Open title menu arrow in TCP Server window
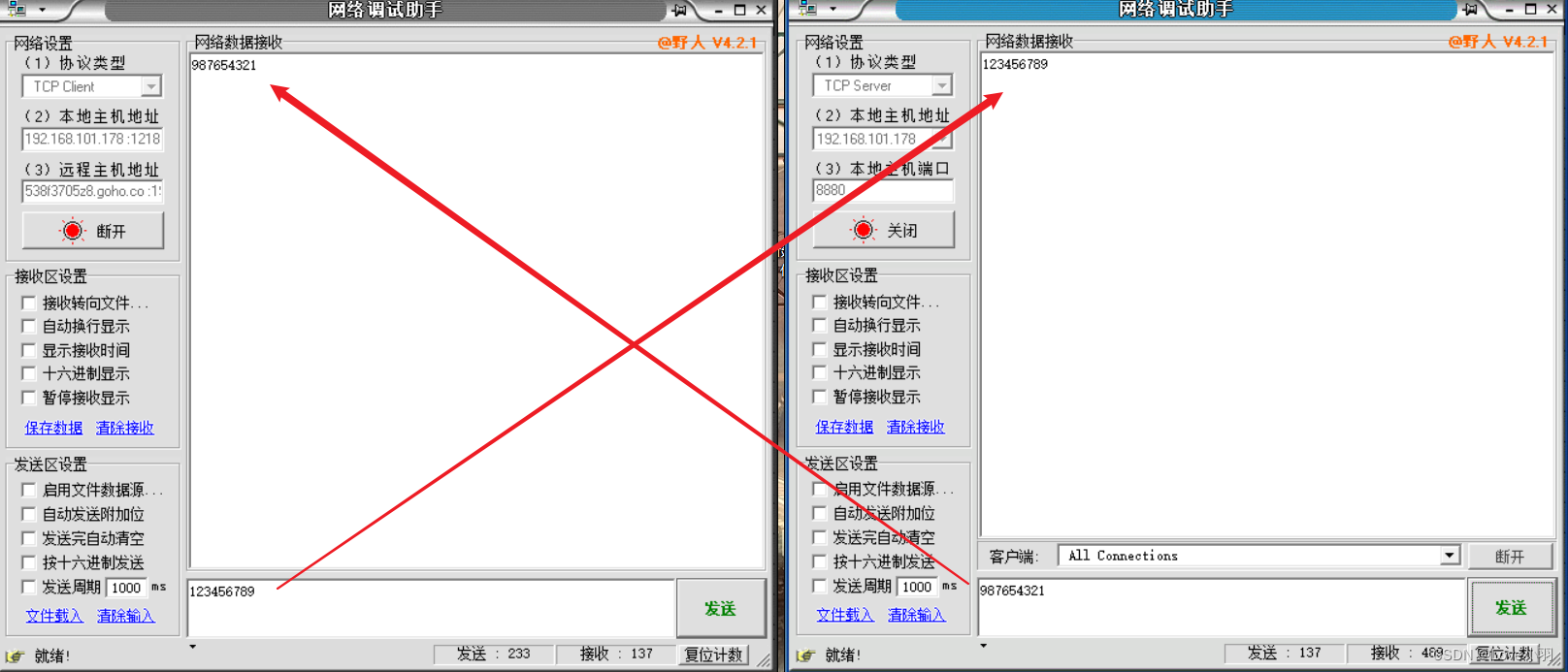Image resolution: width=1568 pixels, height=672 pixels. coord(833,10)
